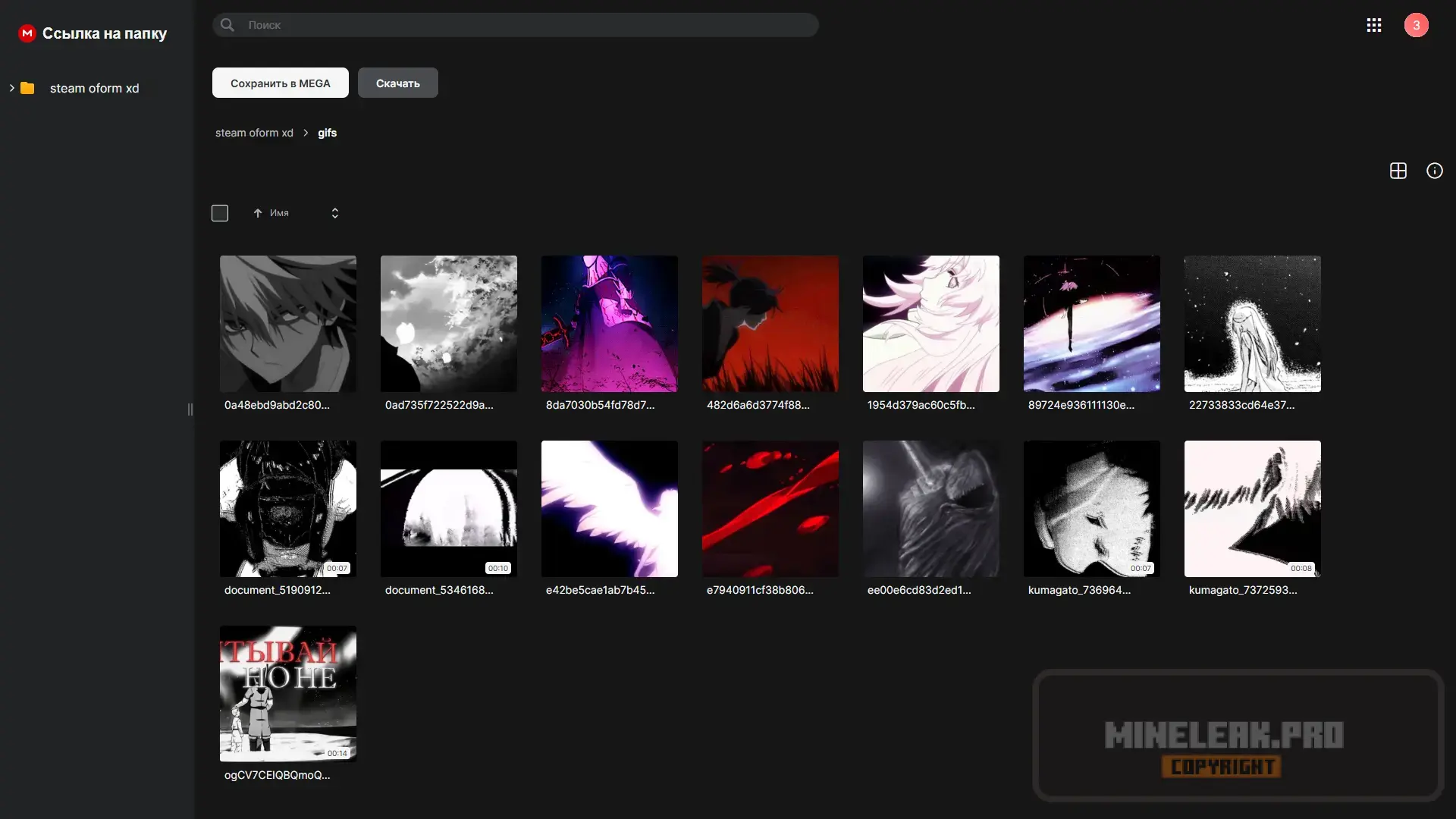Click file name 482d6a6d3774f88...
This screenshot has width=1456, height=819.
[x=758, y=405]
